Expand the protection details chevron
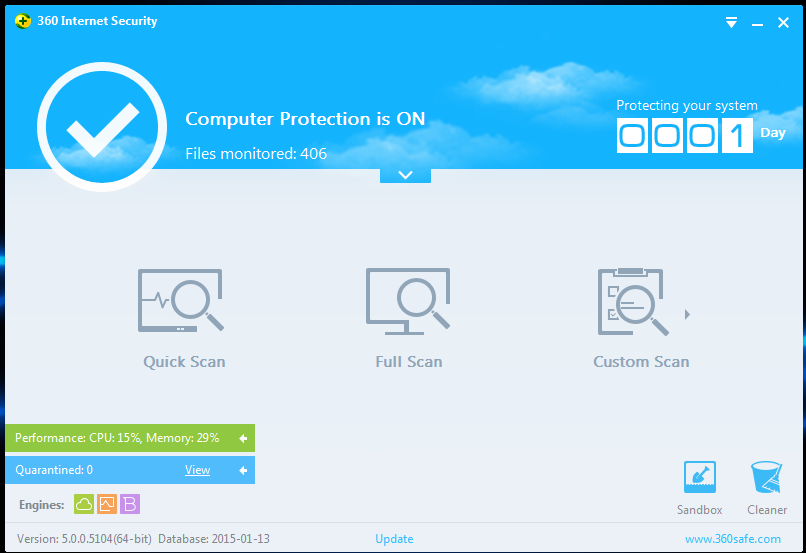This screenshot has height=553, width=806. click(x=405, y=175)
